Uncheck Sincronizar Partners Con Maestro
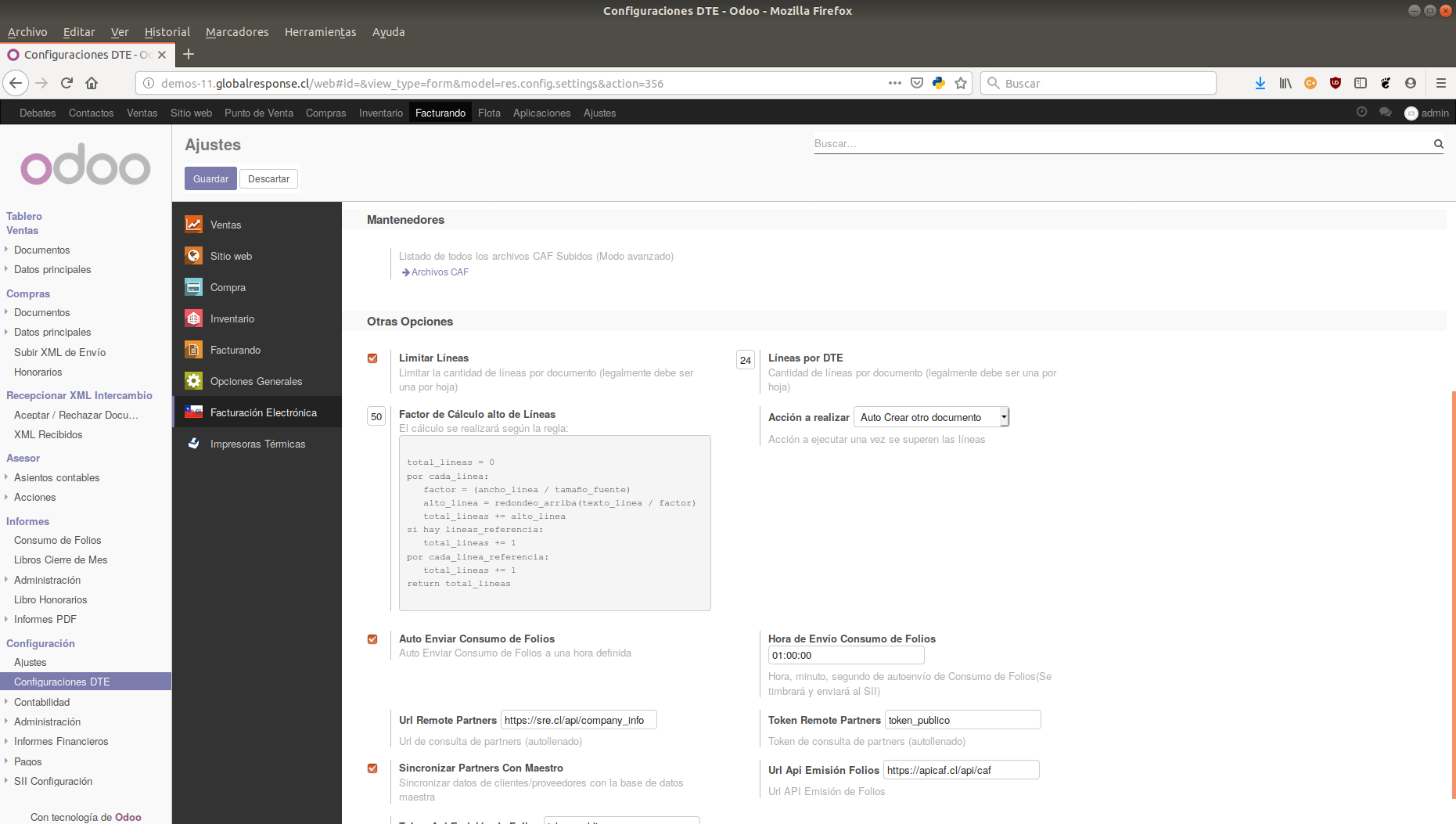 tap(372, 768)
